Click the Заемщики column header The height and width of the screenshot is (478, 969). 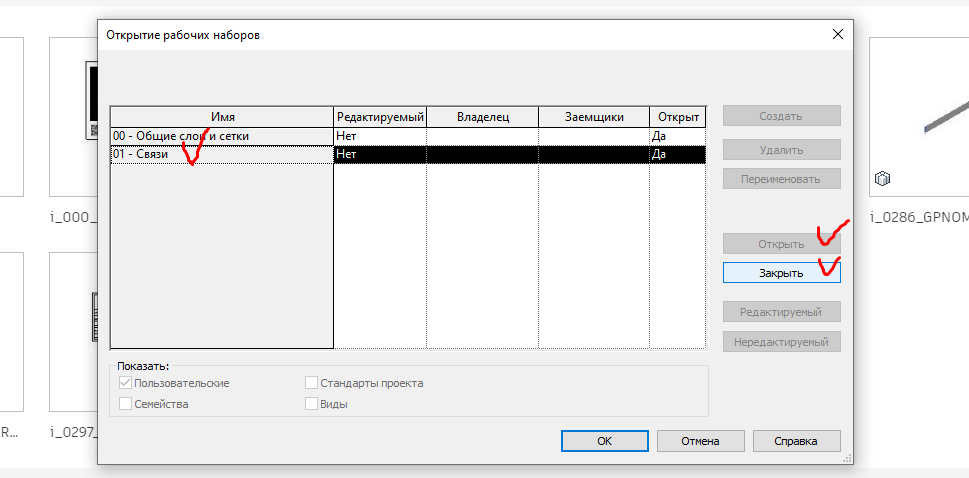point(594,117)
